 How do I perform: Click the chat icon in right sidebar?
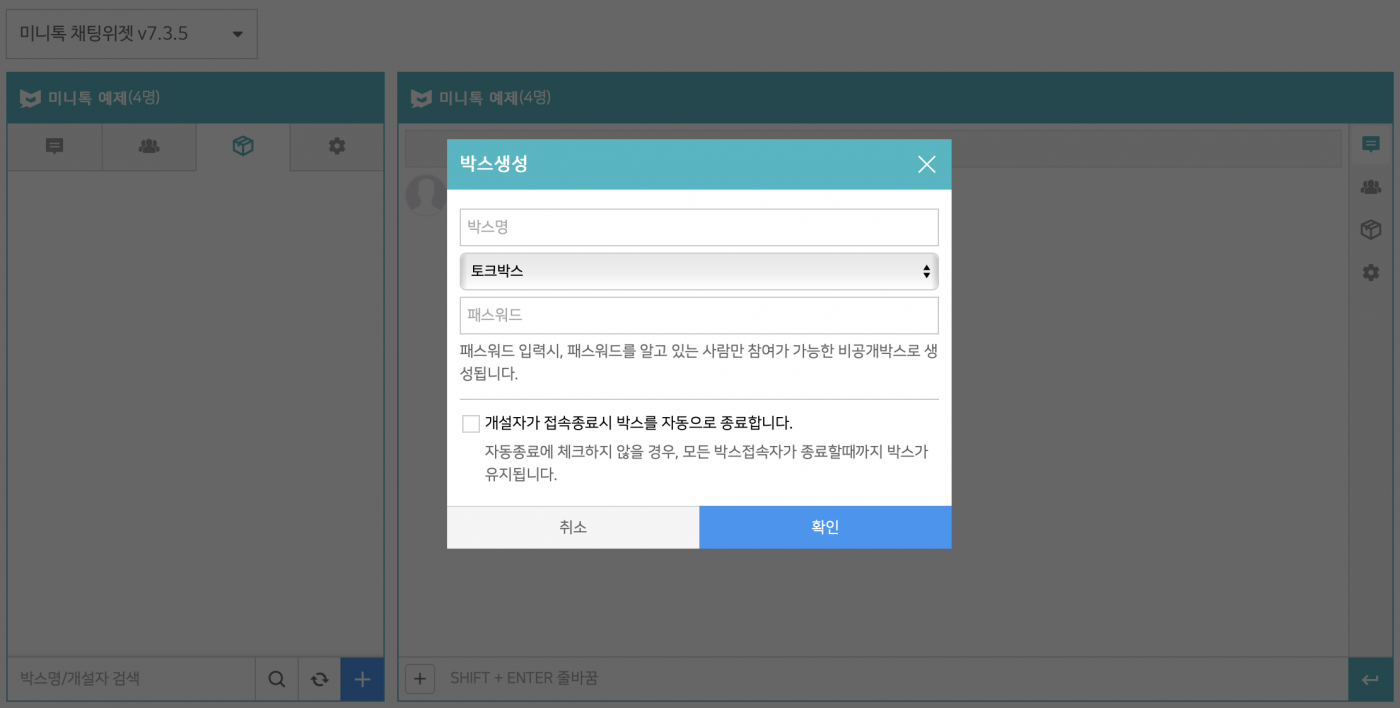[x=1371, y=145]
